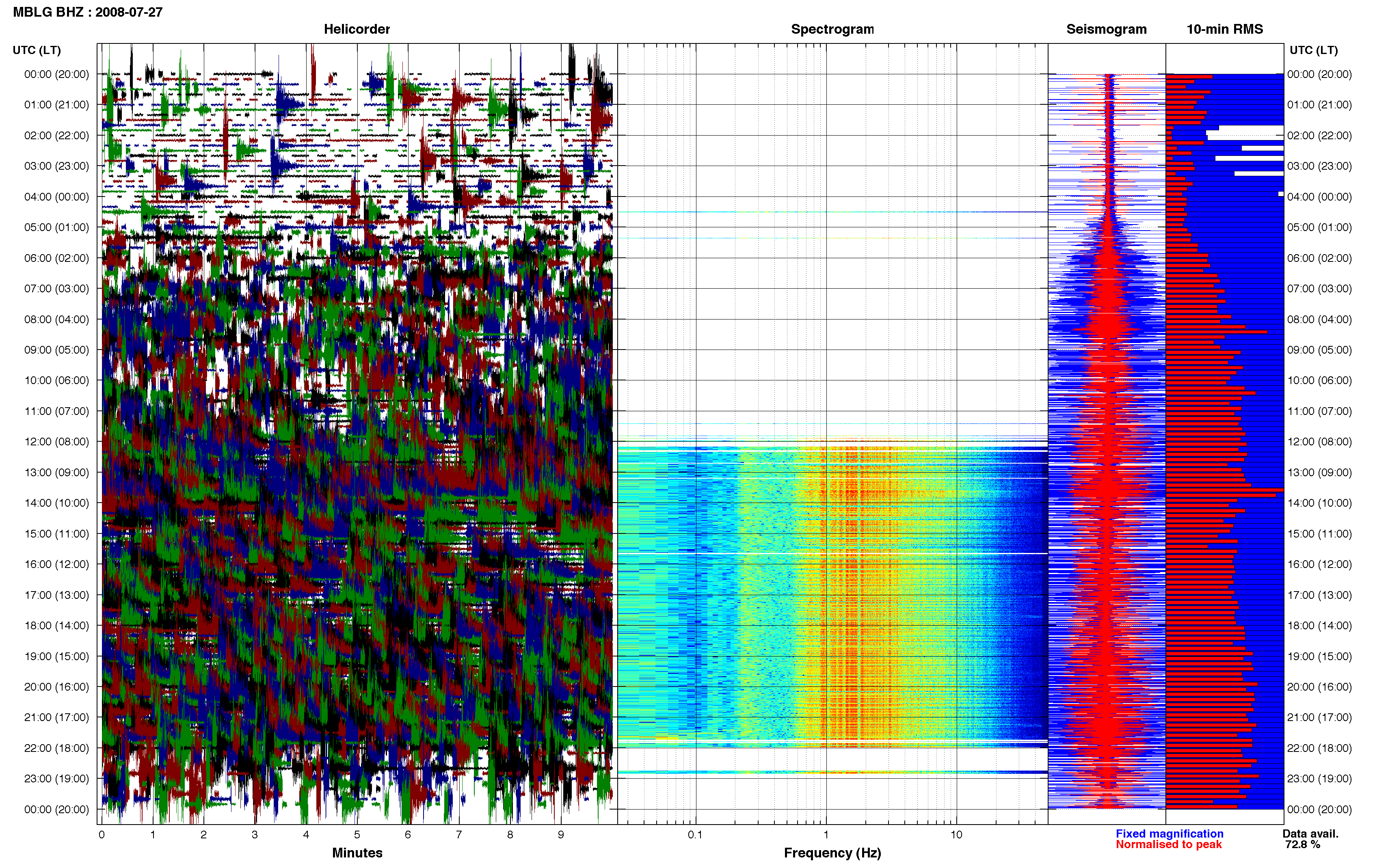Click left time label '21:00 (17:00)'
The image size is (1388, 868).
(x=57, y=718)
